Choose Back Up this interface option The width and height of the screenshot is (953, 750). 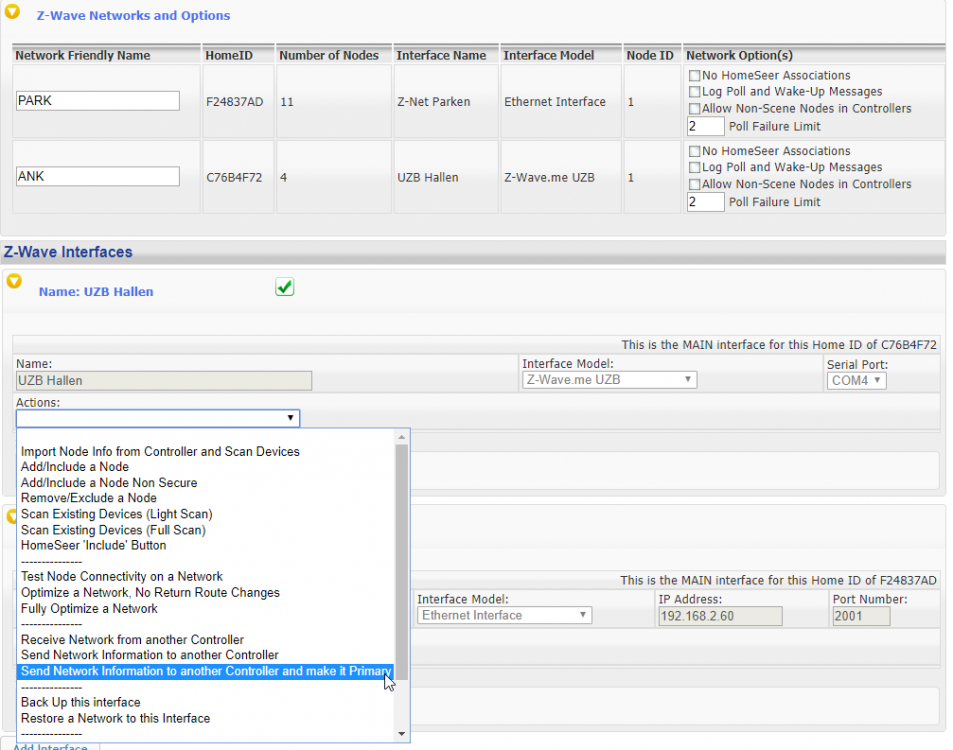[x=81, y=703]
